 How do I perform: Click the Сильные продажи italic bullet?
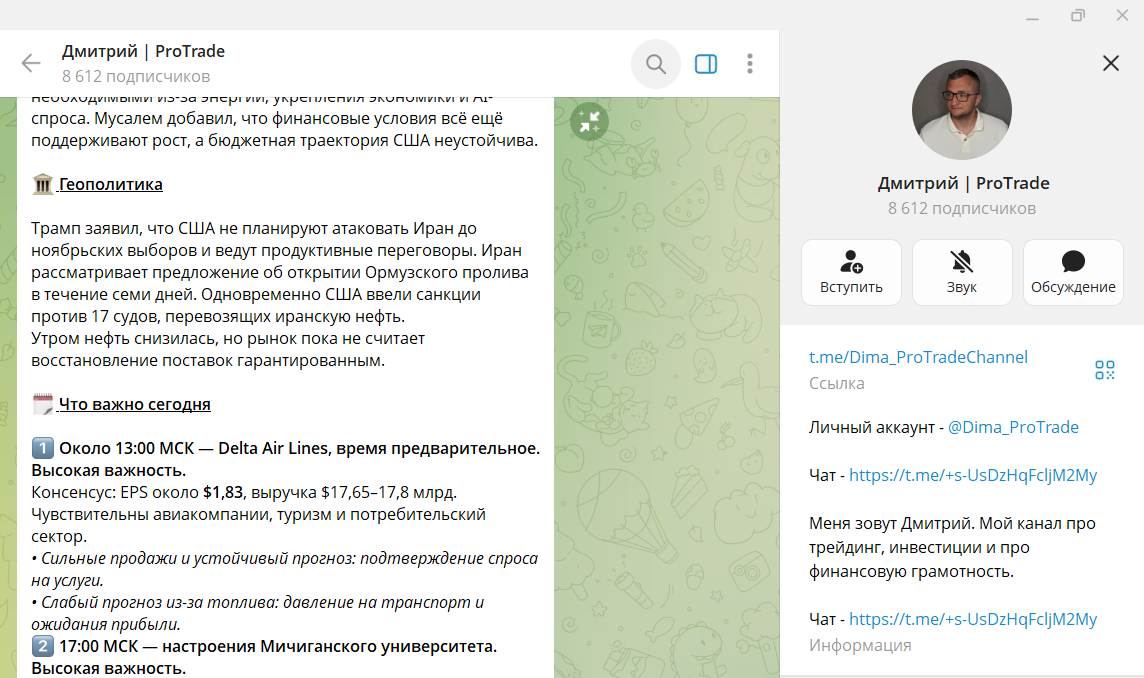(285, 569)
